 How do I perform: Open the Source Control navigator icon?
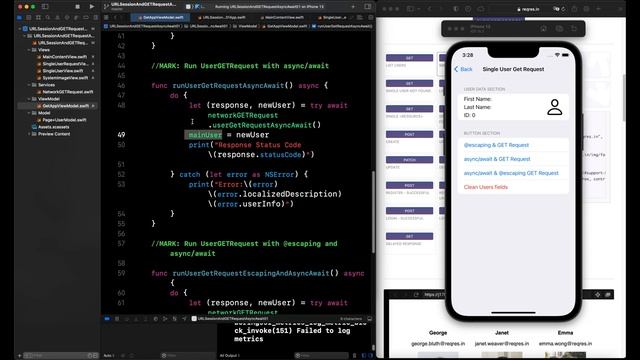coord(29,18)
